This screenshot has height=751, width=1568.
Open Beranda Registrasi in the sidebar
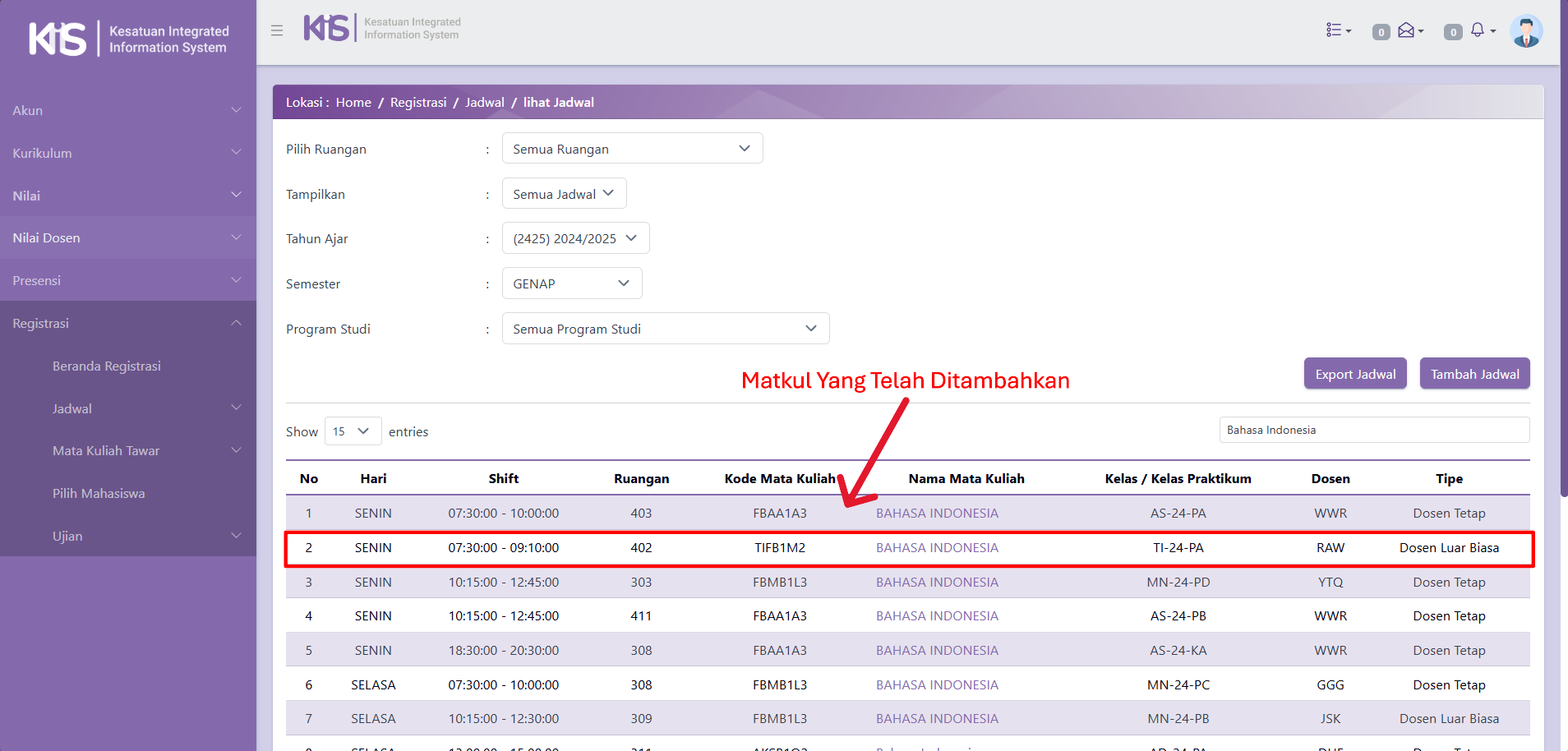pos(107,366)
